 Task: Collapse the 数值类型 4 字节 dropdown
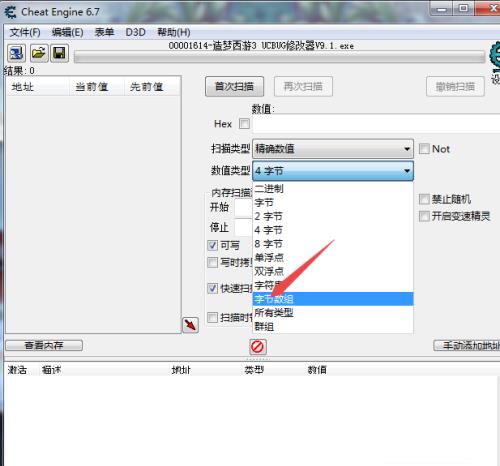[333, 171]
